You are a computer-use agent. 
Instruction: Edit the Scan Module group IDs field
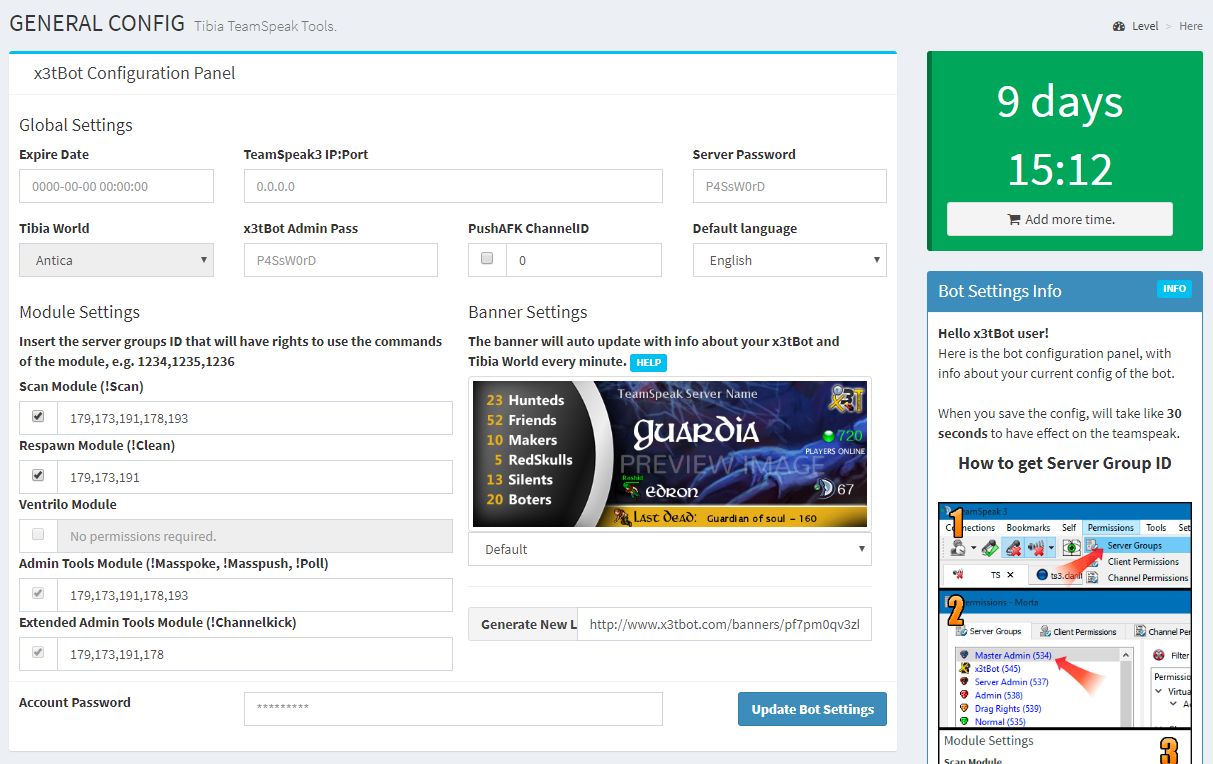[x=255, y=418]
